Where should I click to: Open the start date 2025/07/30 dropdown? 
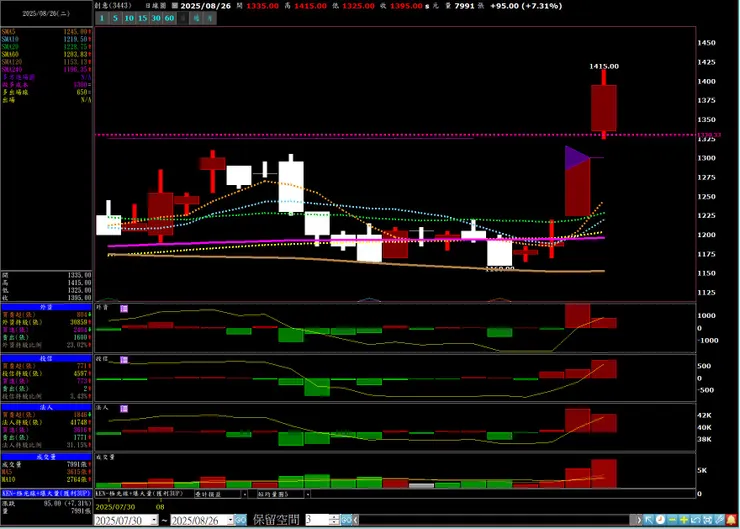click(154, 520)
